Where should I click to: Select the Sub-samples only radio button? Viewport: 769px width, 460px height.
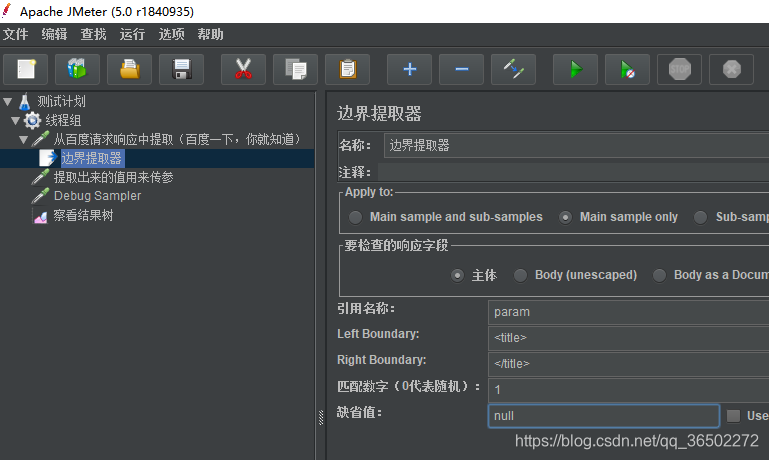pos(701,217)
